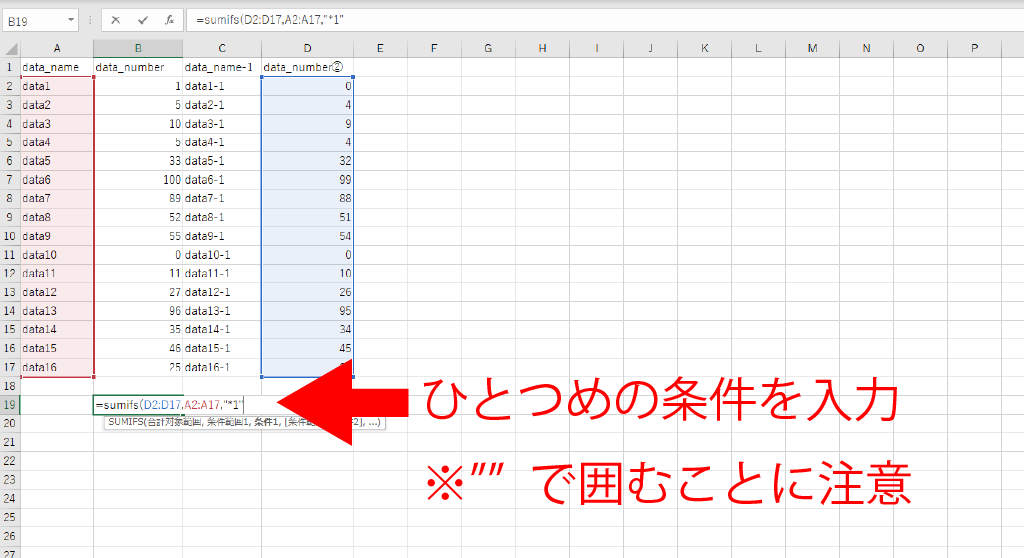Click the Cancel (X) icon in formula bar
The height and width of the screenshot is (558, 1024).
tap(116, 19)
